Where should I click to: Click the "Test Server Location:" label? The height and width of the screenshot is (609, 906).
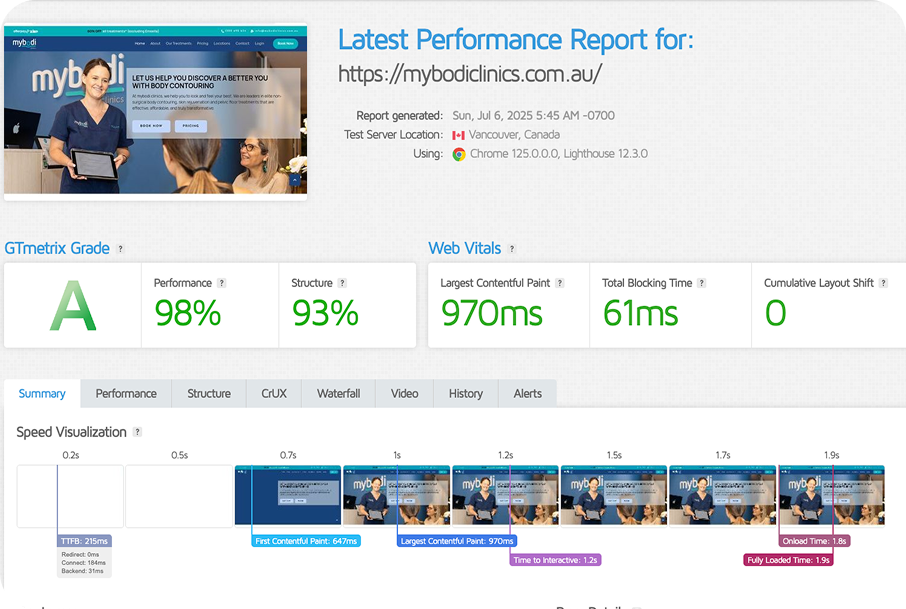click(393, 135)
